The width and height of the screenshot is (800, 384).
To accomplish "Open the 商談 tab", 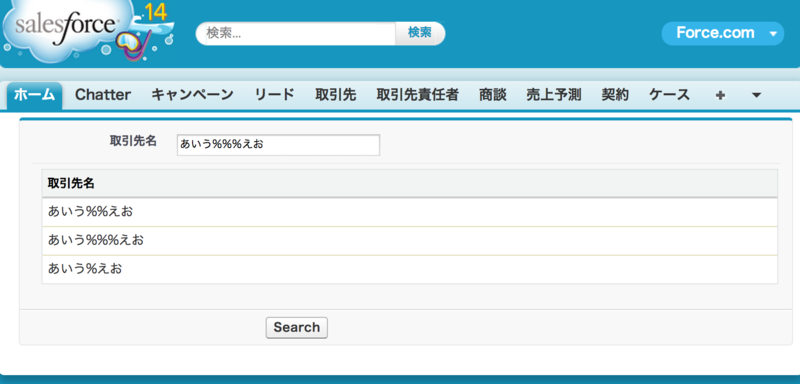I will (x=492, y=95).
